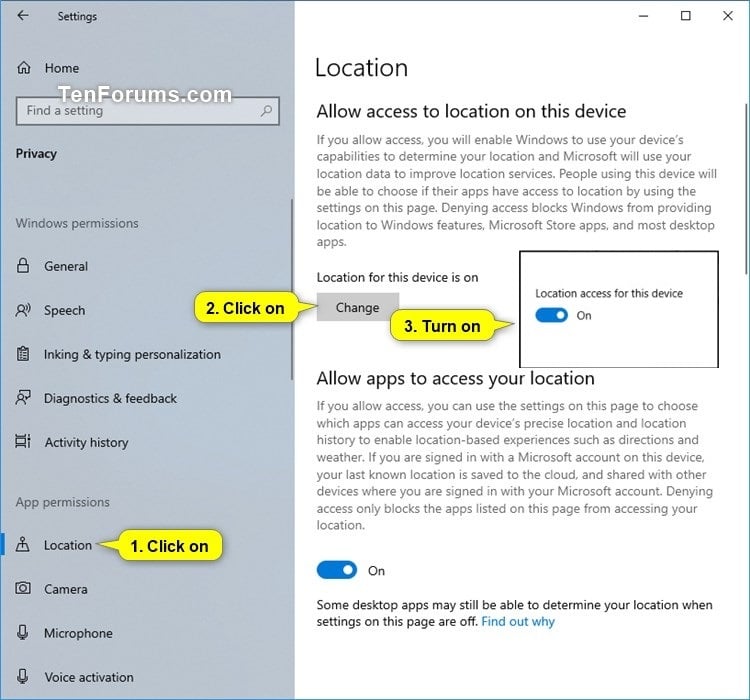The width and height of the screenshot is (750, 700).
Task: Select the Activity history icon
Action: tap(23, 441)
